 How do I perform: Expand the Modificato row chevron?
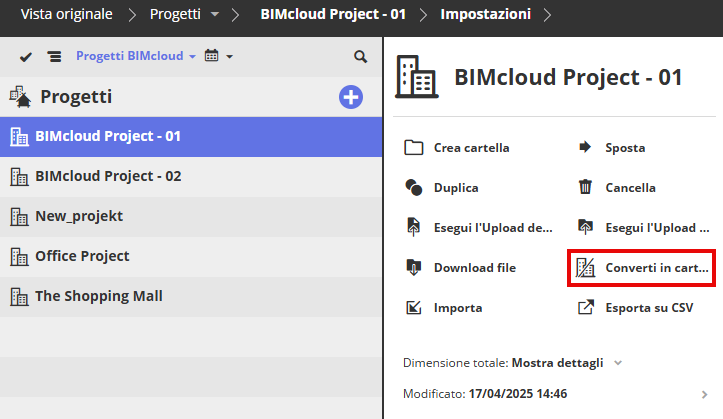click(x=704, y=394)
